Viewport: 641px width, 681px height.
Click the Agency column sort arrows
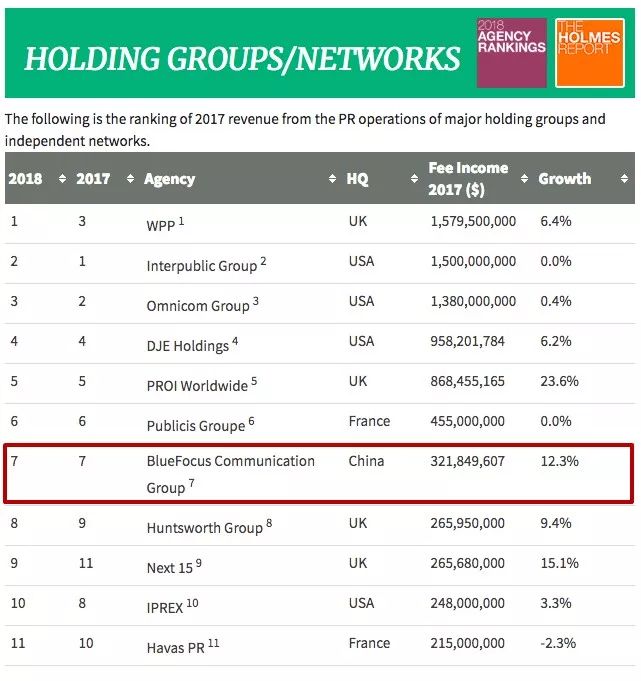[x=332, y=178]
